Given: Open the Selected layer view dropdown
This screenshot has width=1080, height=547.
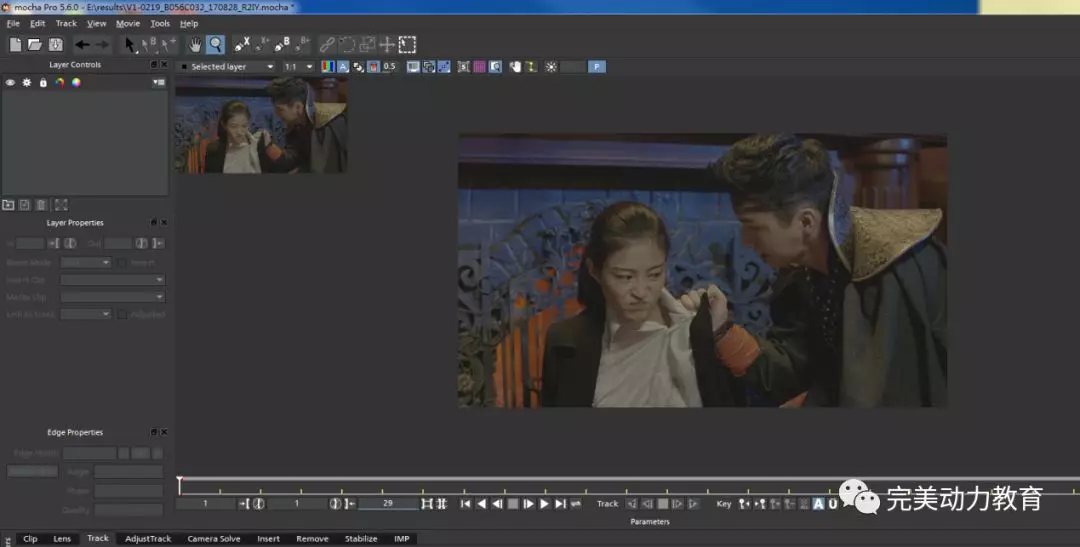Looking at the screenshot, I should (x=226, y=67).
